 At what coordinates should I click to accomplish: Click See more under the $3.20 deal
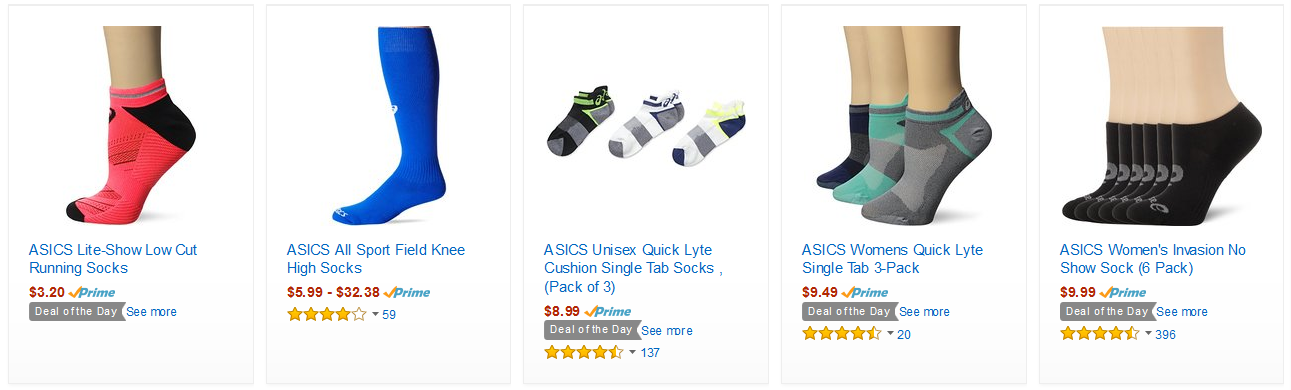coord(151,312)
